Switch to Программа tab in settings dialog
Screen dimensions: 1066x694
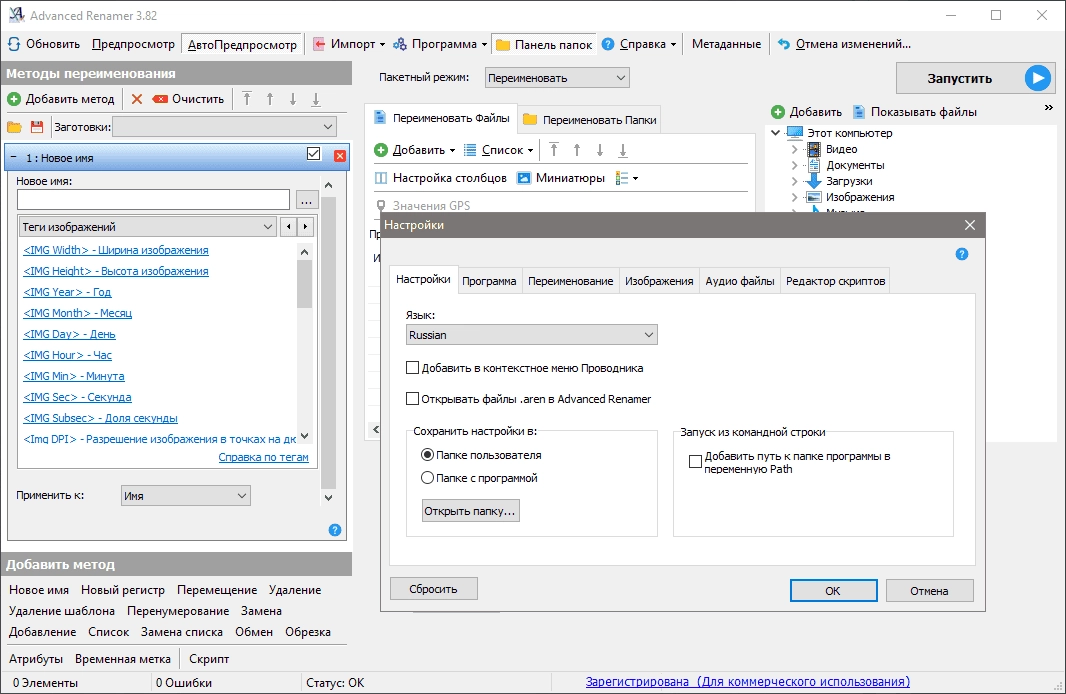tap(489, 281)
